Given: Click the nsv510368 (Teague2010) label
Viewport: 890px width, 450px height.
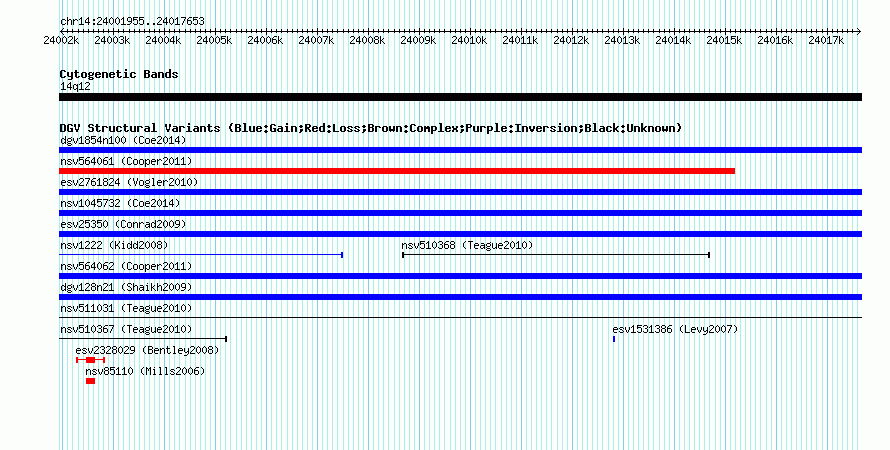Looking at the screenshot, I should pos(467,245).
